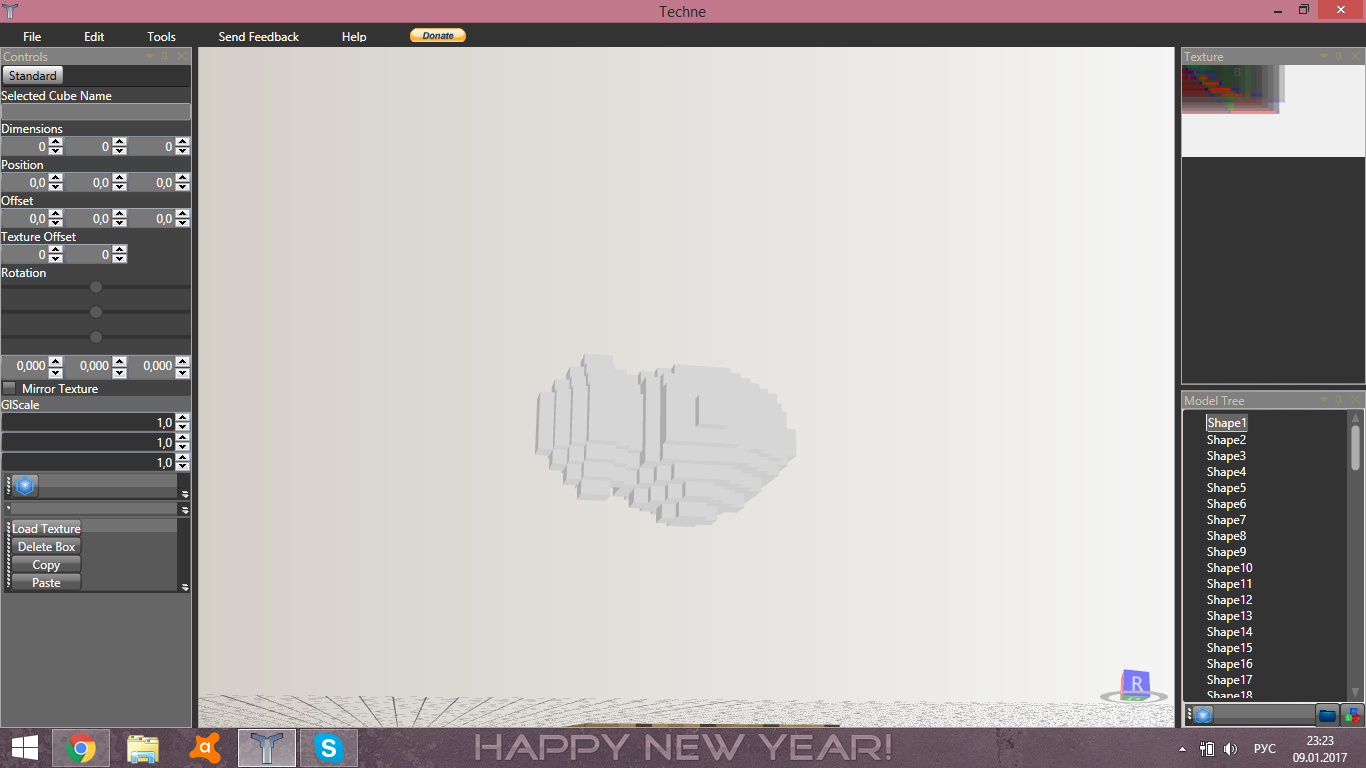Increase the first Position value
The image size is (1366, 768).
(x=55, y=178)
